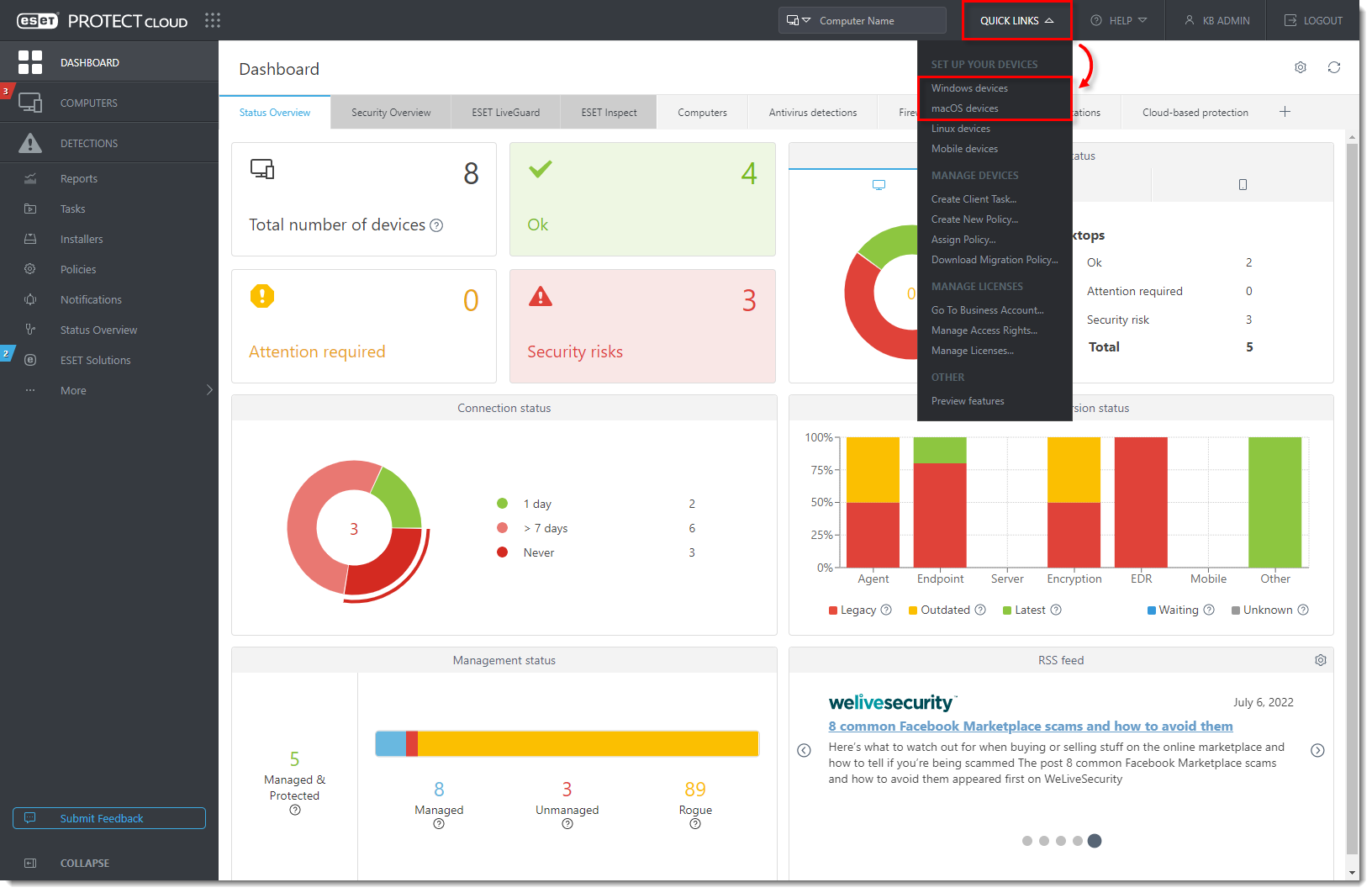Click the Attention required tile
Image resolution: width=1372 pixels, height=893 pixels.
click(364, 326)
